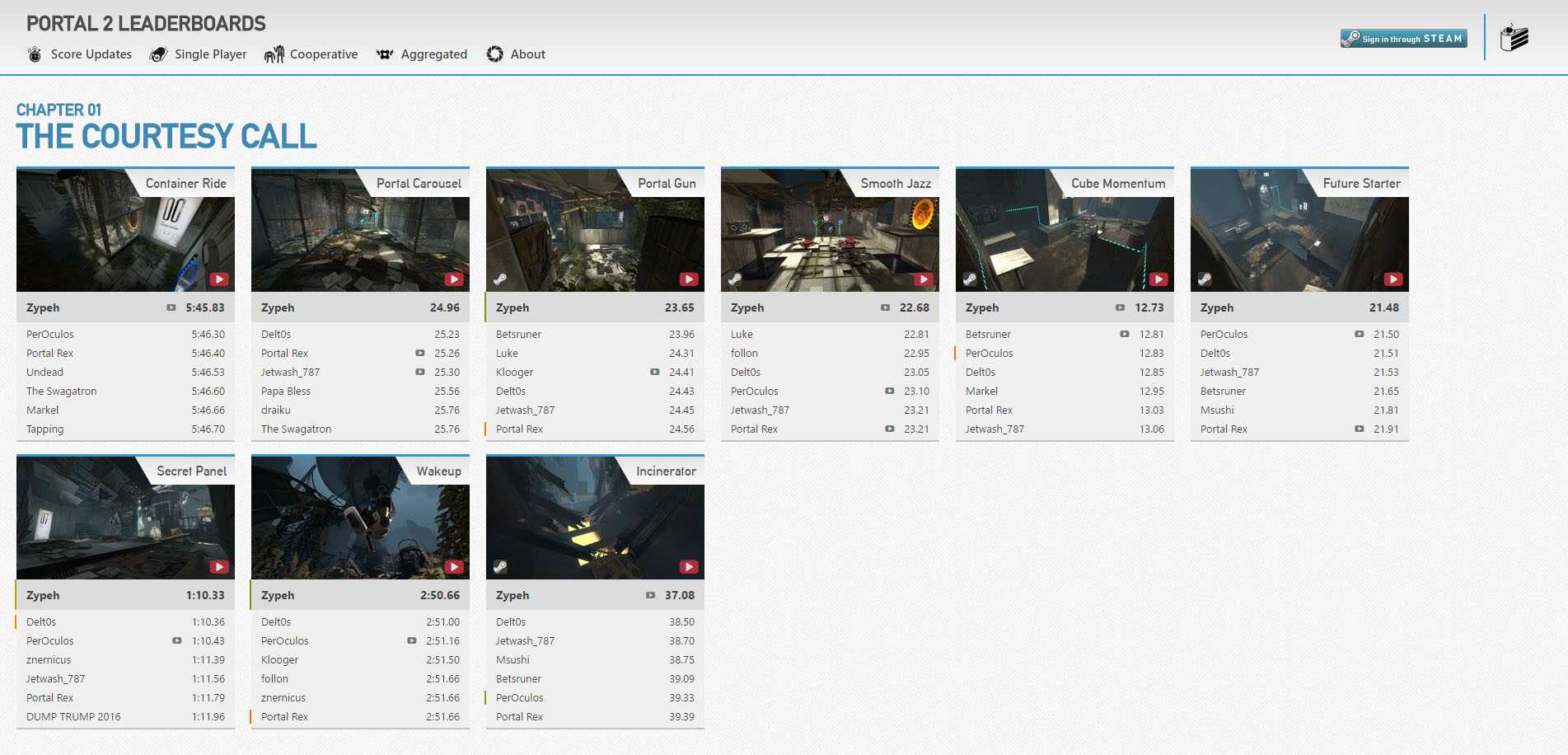The width and height of the screenshot is (1568, 755).
Task: Click the Score Updates icon in the navigation bar
Action: pyautogui.click(x=34, y=54)
